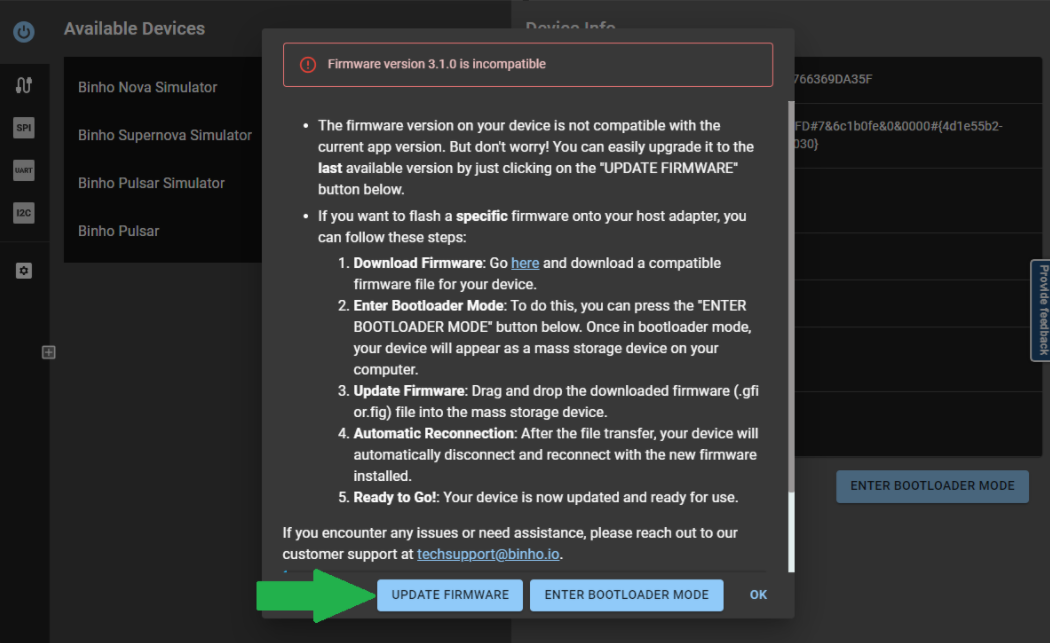The height and width of the screenshot is (643, 1050).
Task: Click the plus expand icon below the sidebar
Action: tap(49, 352)
